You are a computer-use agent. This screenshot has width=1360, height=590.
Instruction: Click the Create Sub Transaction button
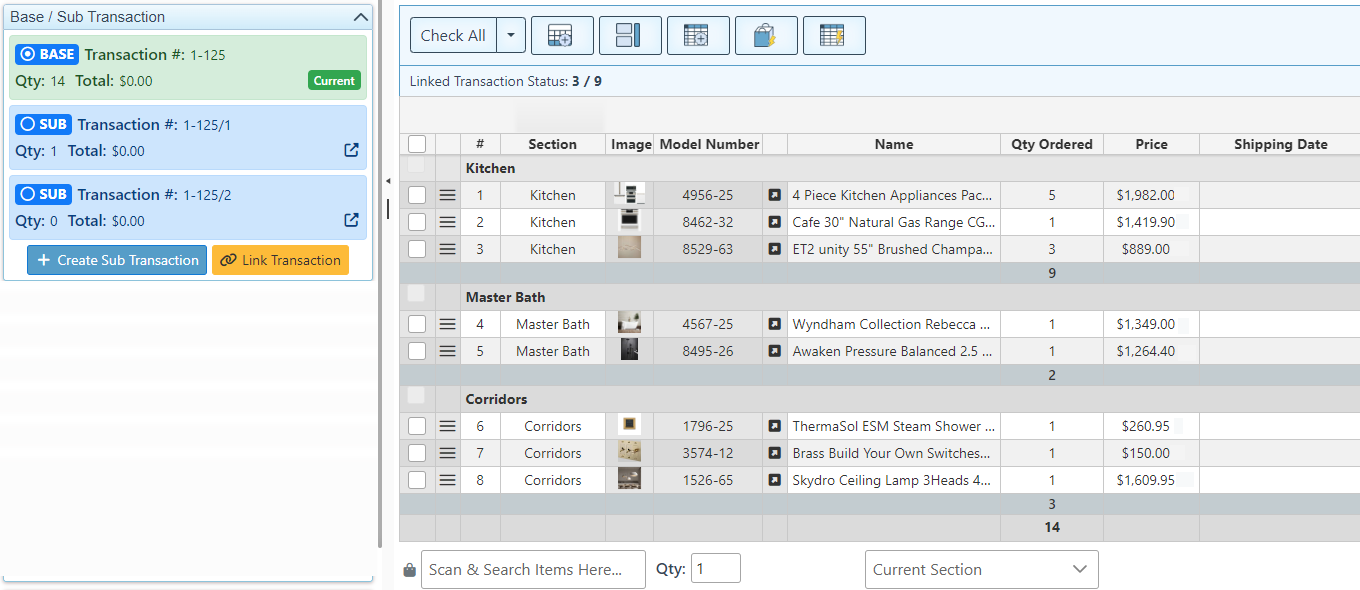tap(117, 260)
